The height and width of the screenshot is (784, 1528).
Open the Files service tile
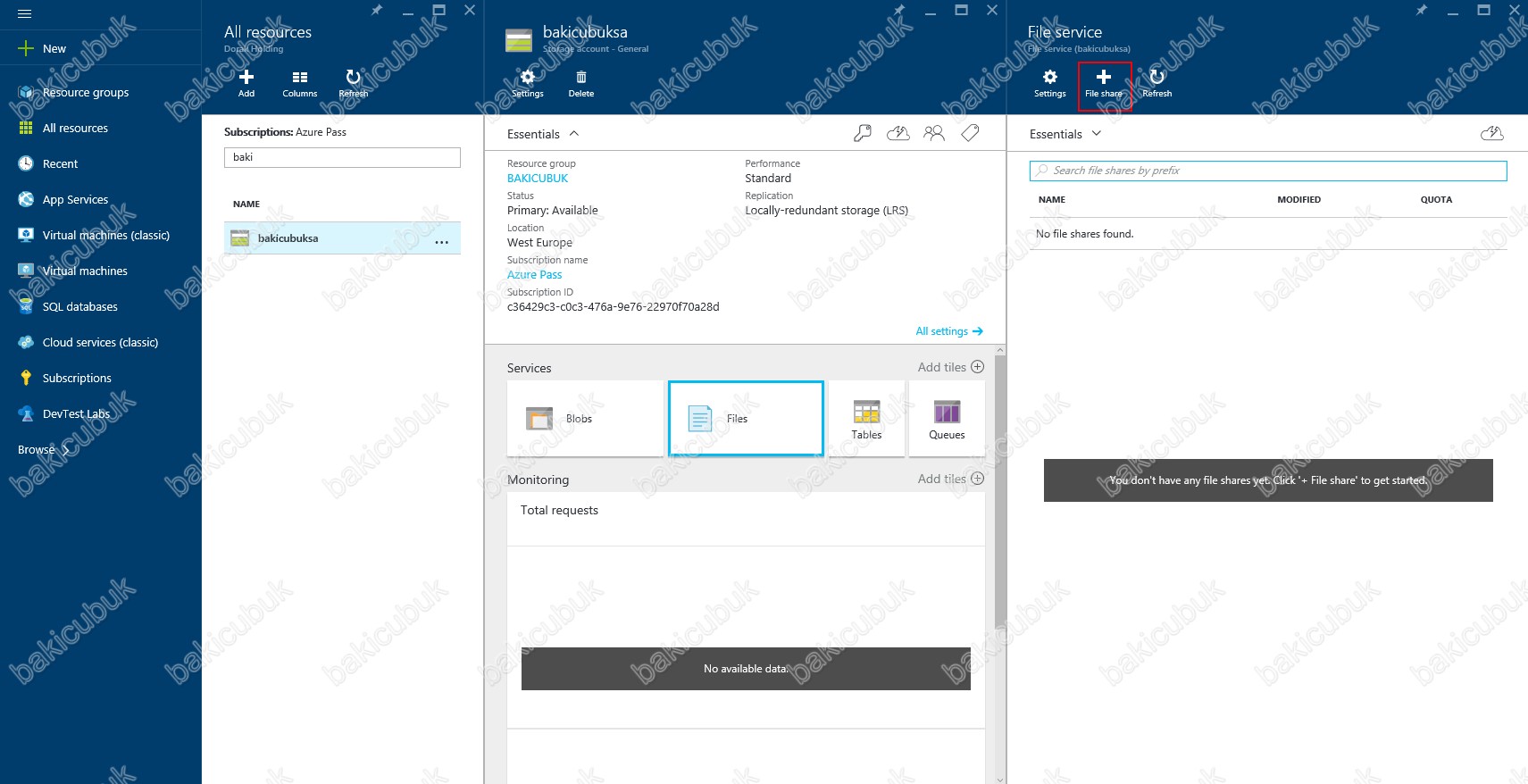tap(746, 418)
